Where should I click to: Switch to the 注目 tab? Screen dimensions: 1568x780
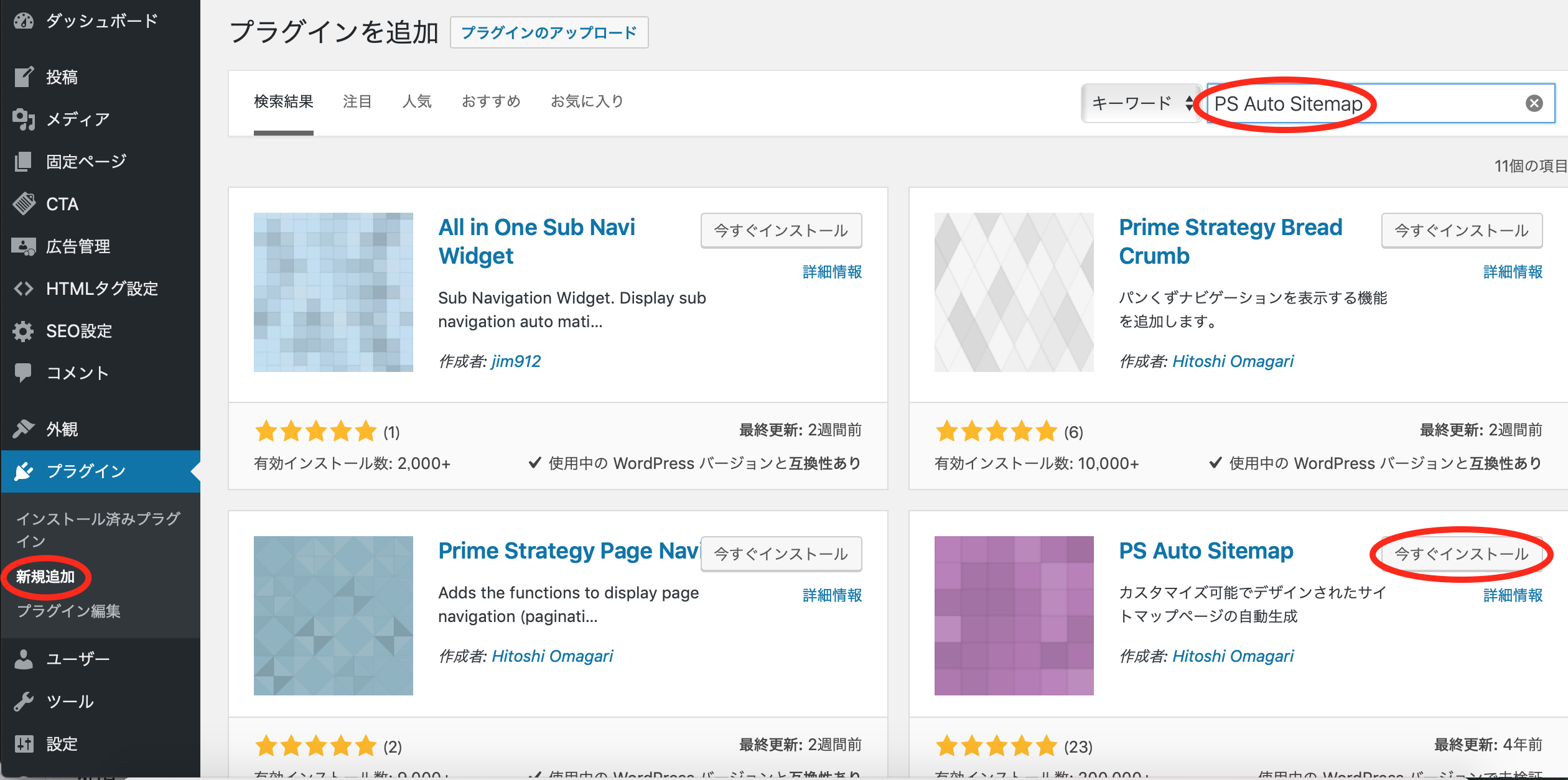pos(357,101)
